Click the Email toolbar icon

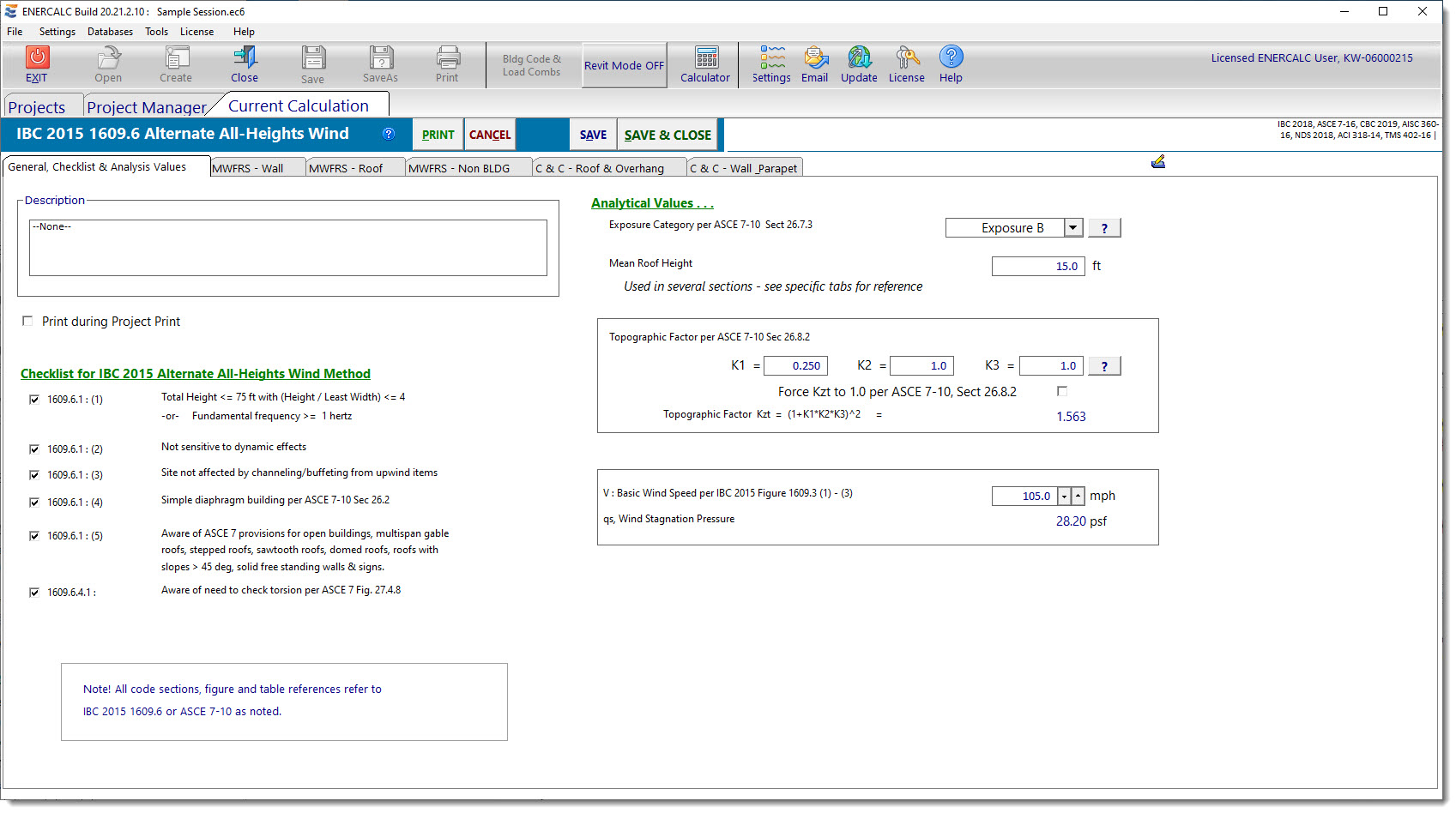coord(815,58)
